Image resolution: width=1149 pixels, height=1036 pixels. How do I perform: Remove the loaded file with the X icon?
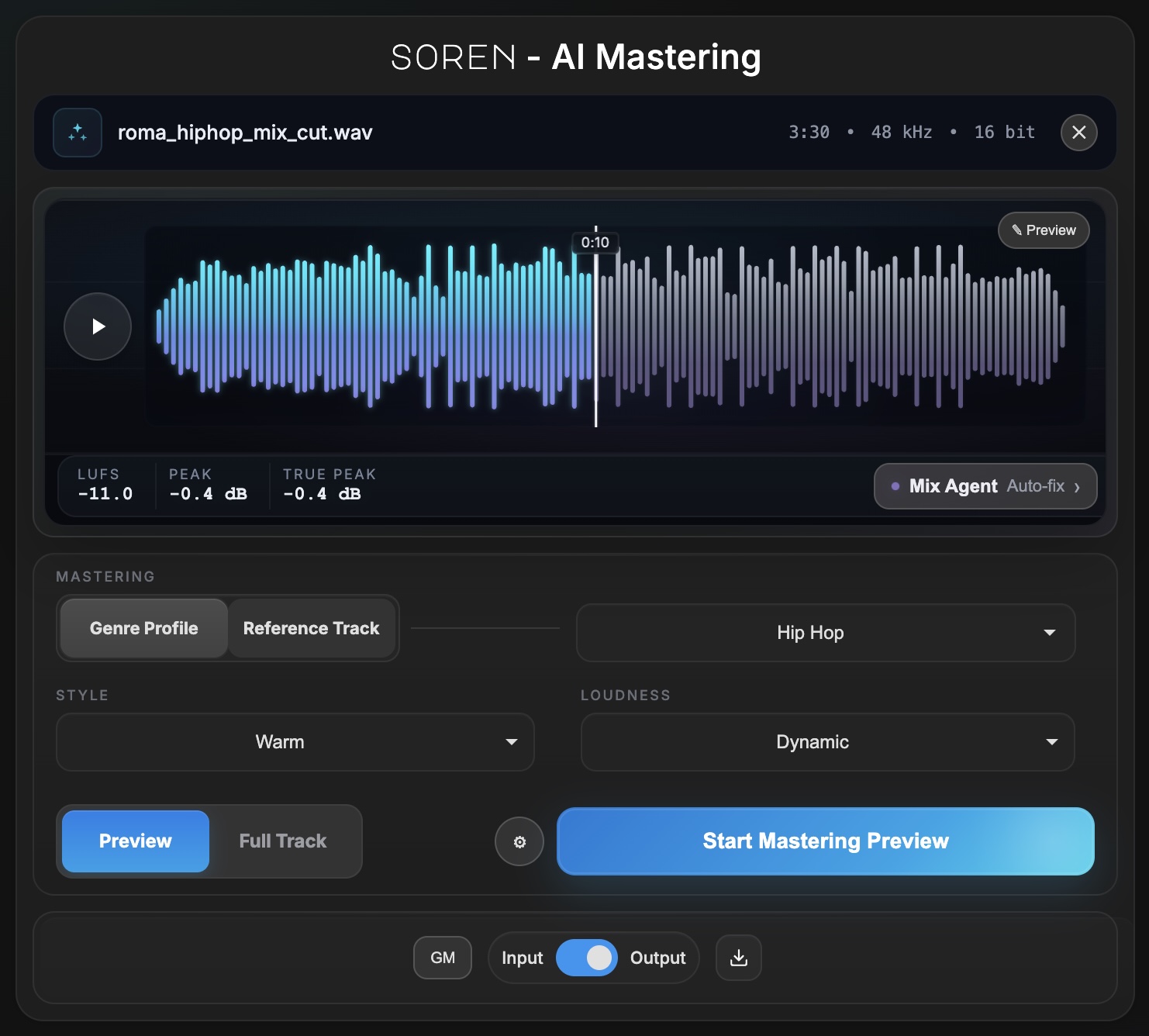1078,133
